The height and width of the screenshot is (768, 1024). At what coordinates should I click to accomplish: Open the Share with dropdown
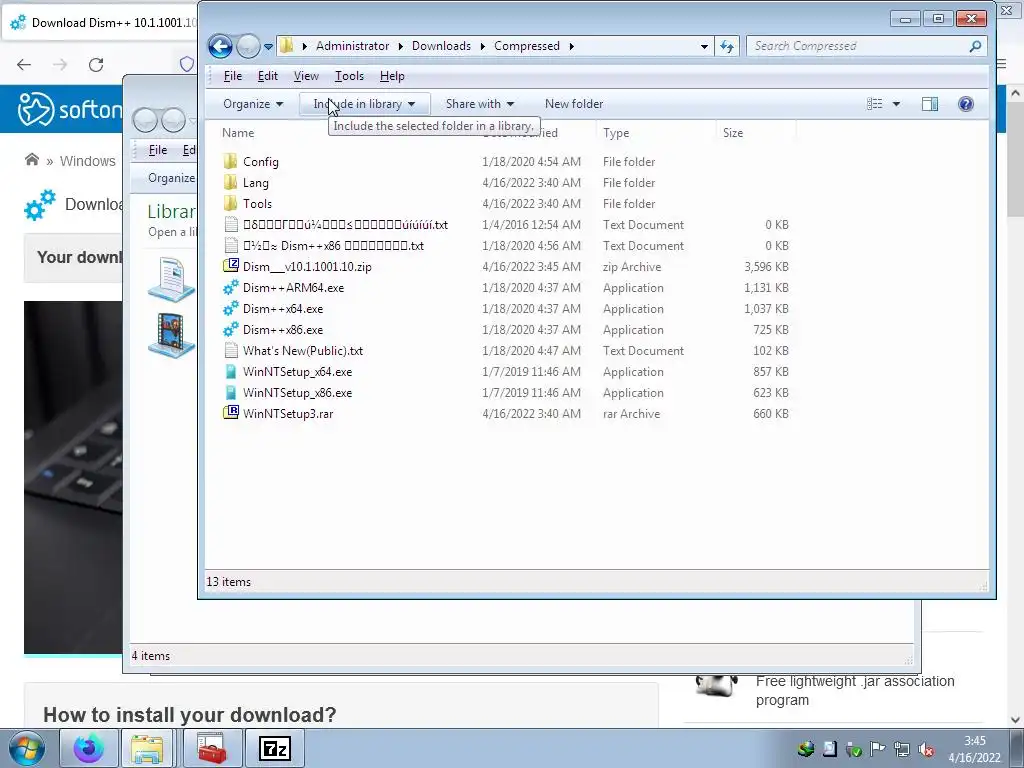coord(479,104)
